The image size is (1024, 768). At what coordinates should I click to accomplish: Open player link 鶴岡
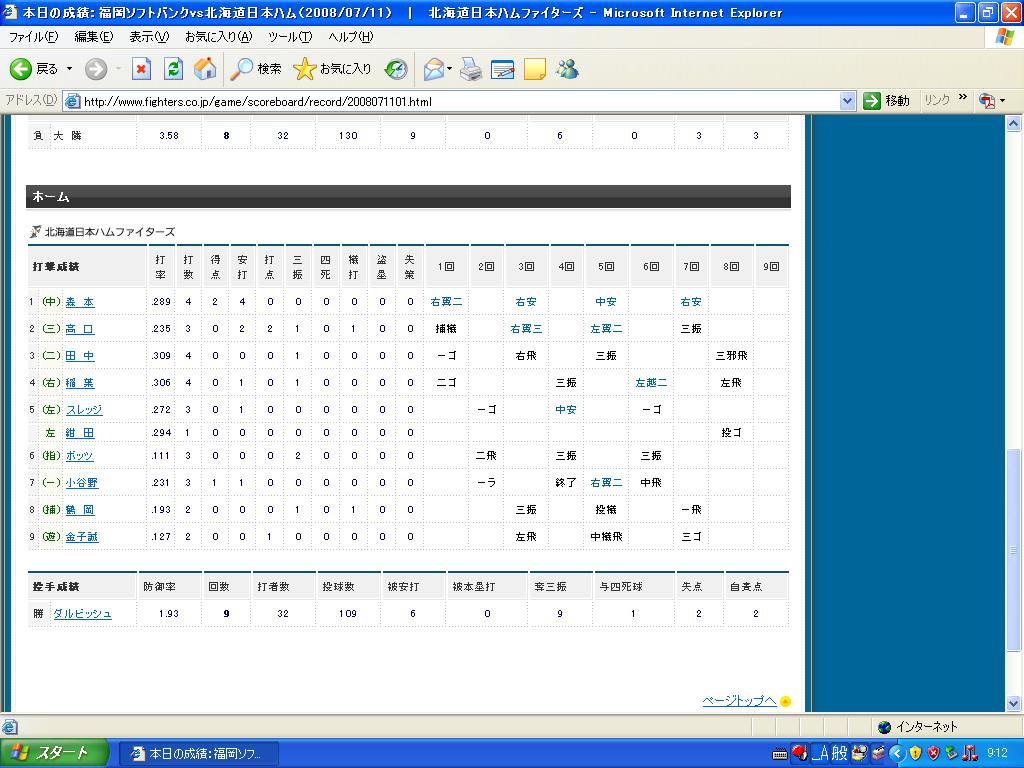click(80, 510)
